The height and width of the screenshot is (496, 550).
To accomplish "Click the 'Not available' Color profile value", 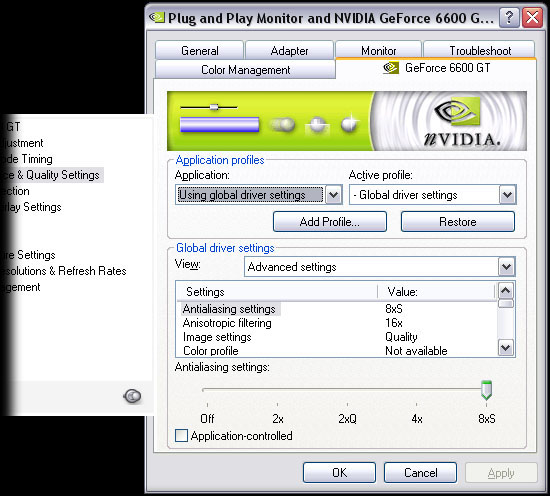I will (416, 351).
